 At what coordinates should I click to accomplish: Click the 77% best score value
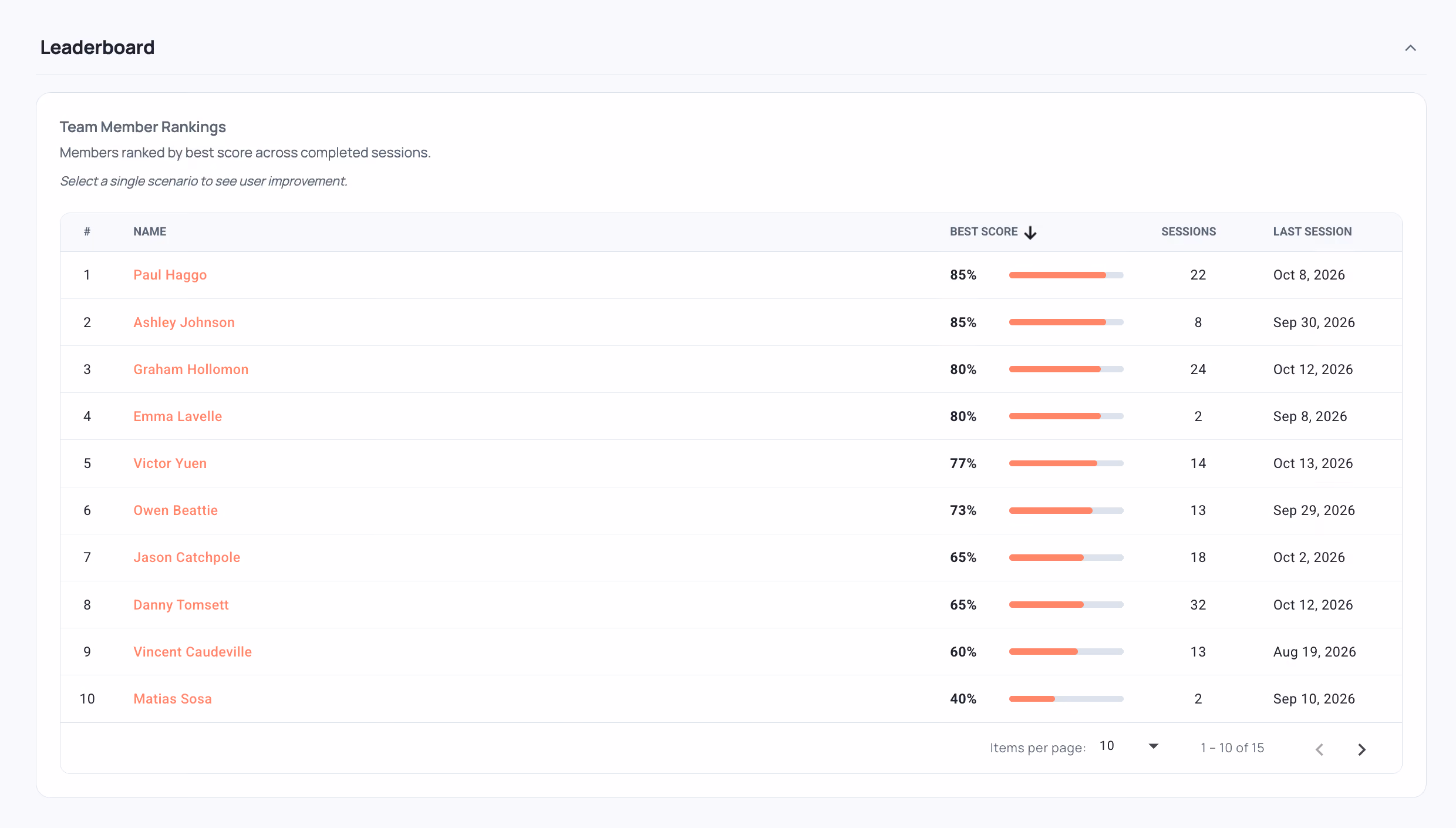[963, 463]
